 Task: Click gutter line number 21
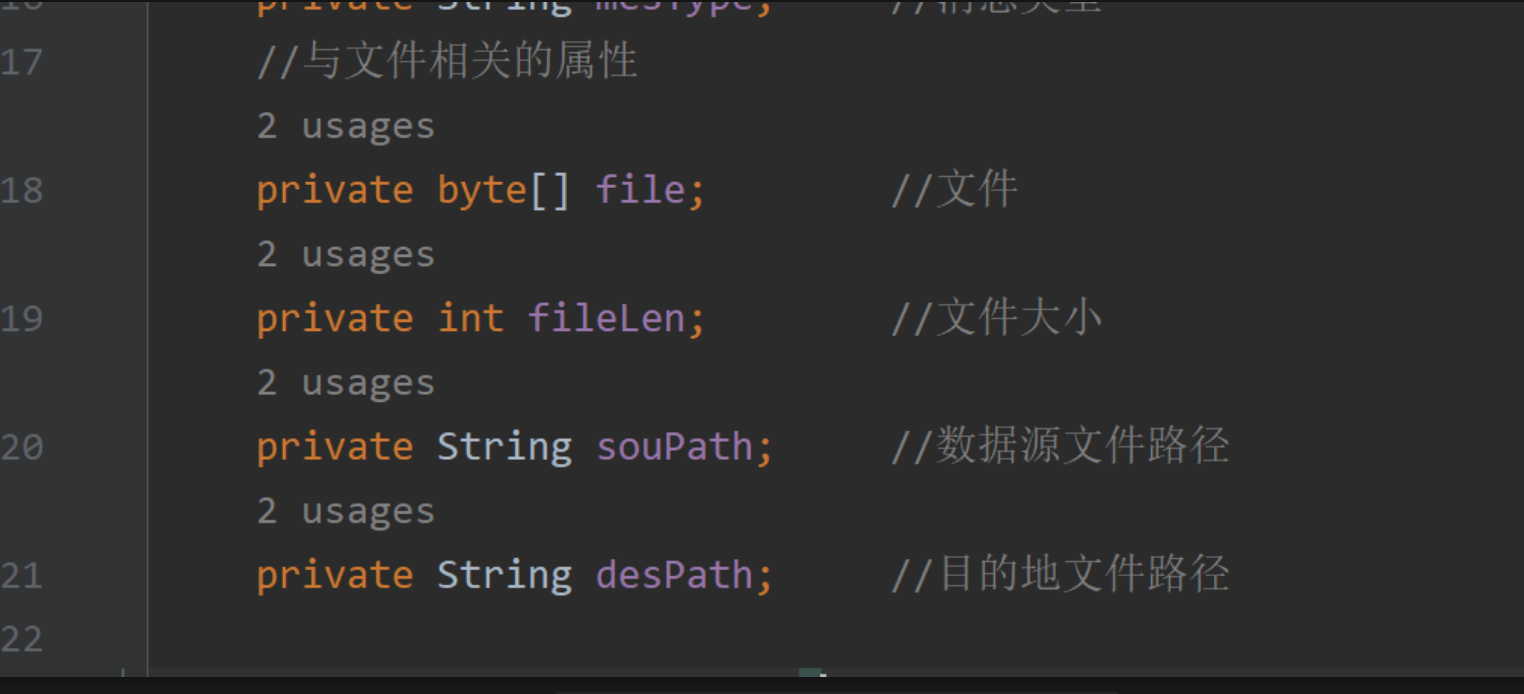[x=21, y=575]
